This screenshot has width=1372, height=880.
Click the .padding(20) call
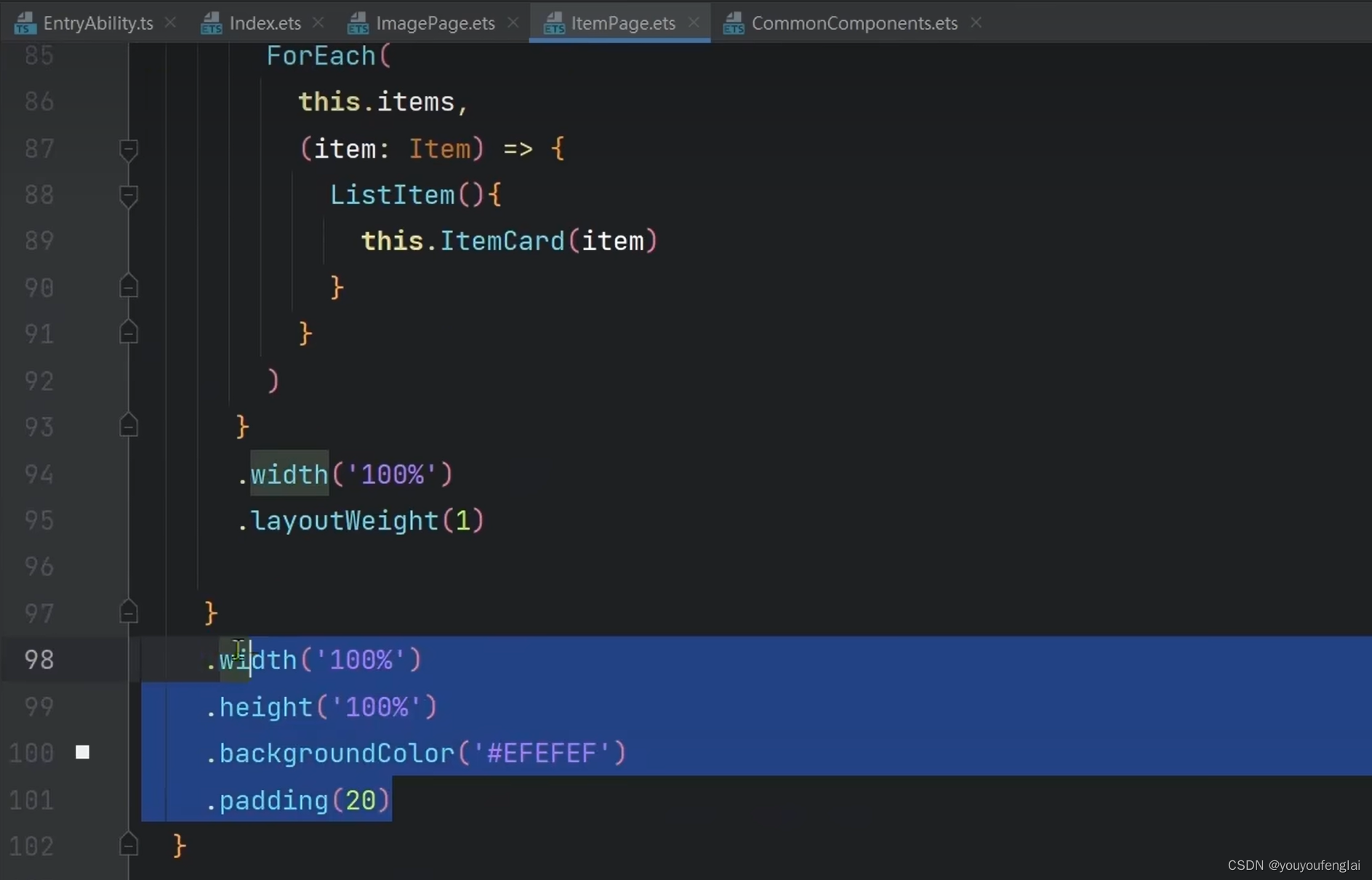pyautogui.click(x=298, y=800)
